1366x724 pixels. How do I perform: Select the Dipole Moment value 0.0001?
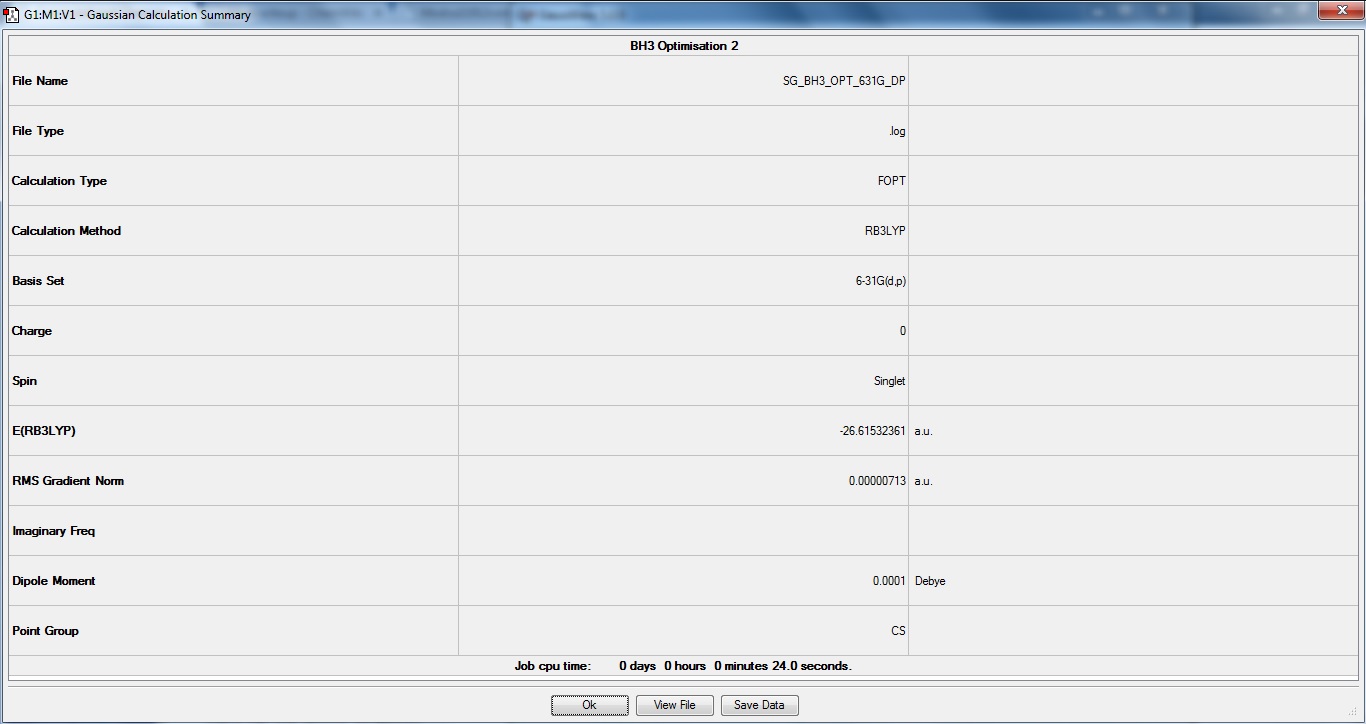click(x=889, y=581)
